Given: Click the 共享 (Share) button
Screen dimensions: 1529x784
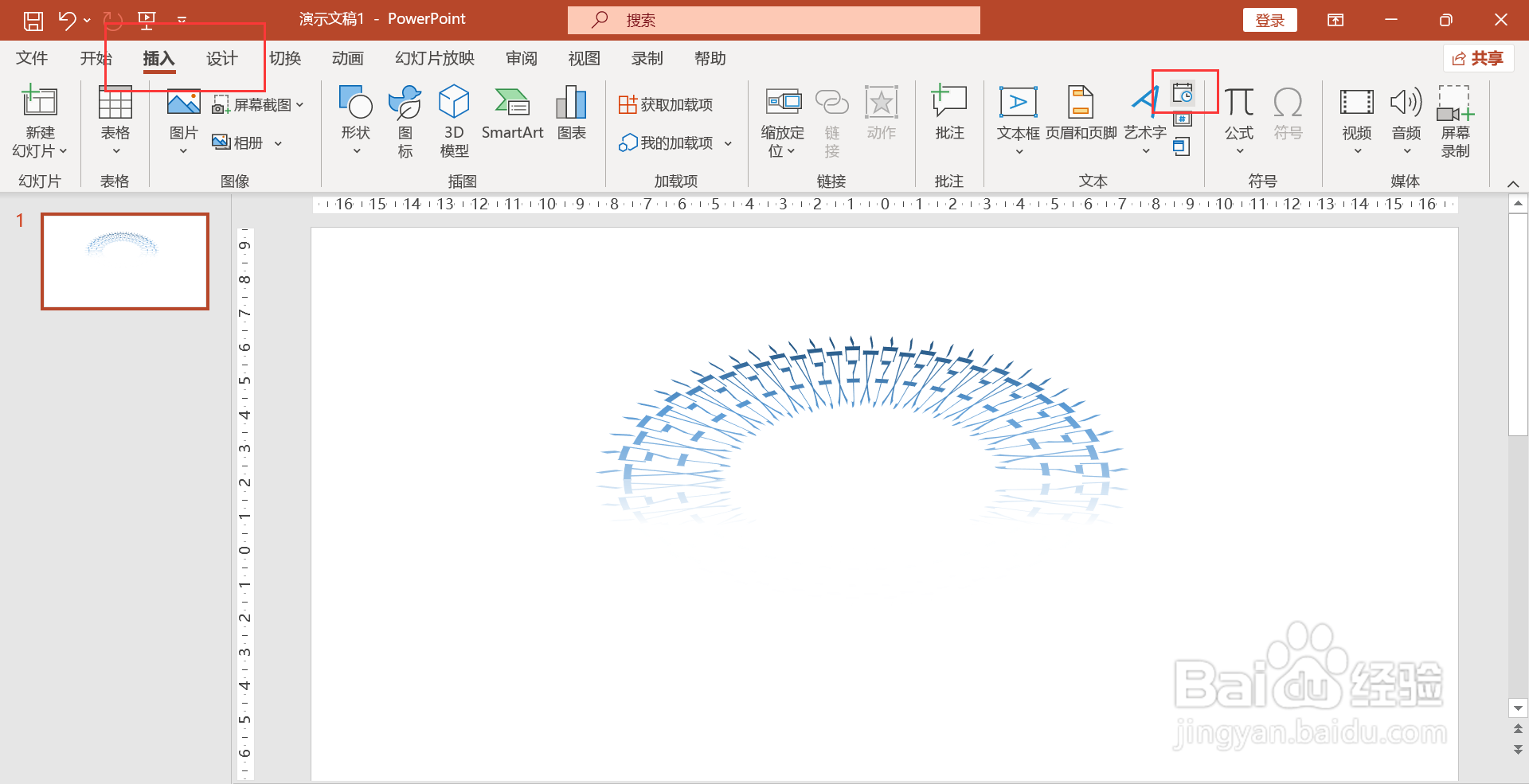Looking at the screenshot, I should (1478, 58).
